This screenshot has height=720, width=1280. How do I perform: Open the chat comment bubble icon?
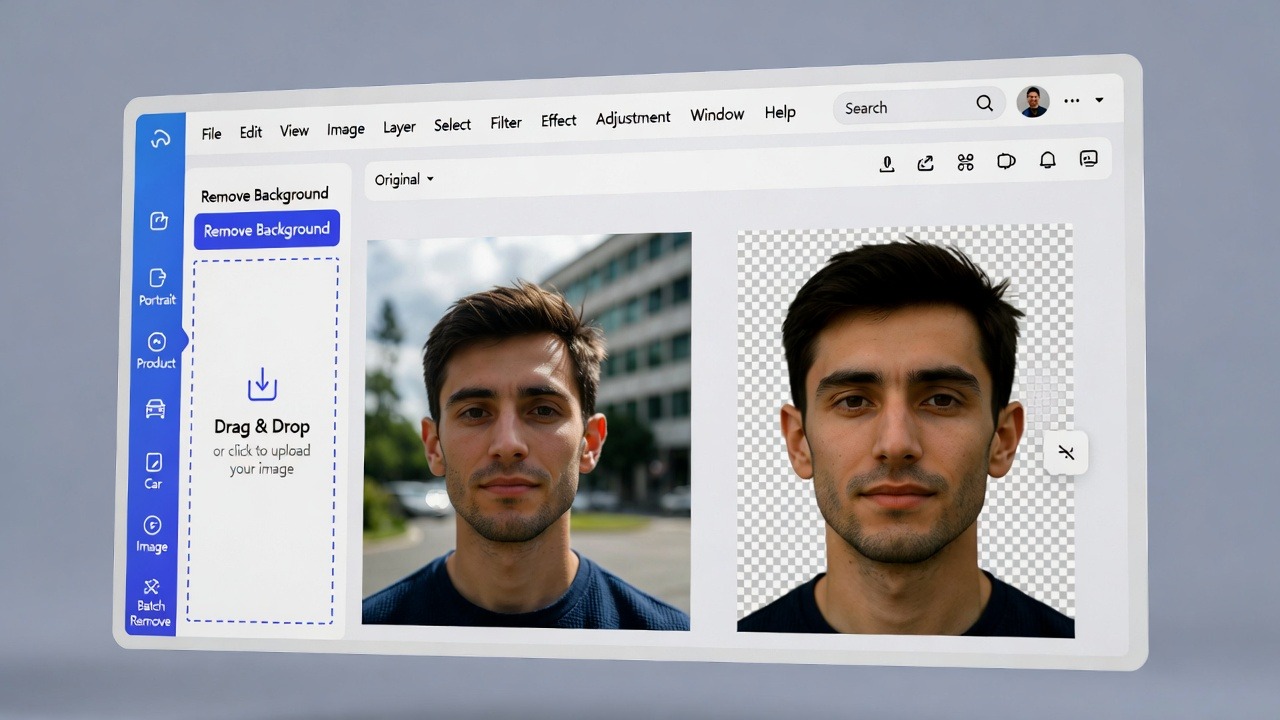[1006, 161]
